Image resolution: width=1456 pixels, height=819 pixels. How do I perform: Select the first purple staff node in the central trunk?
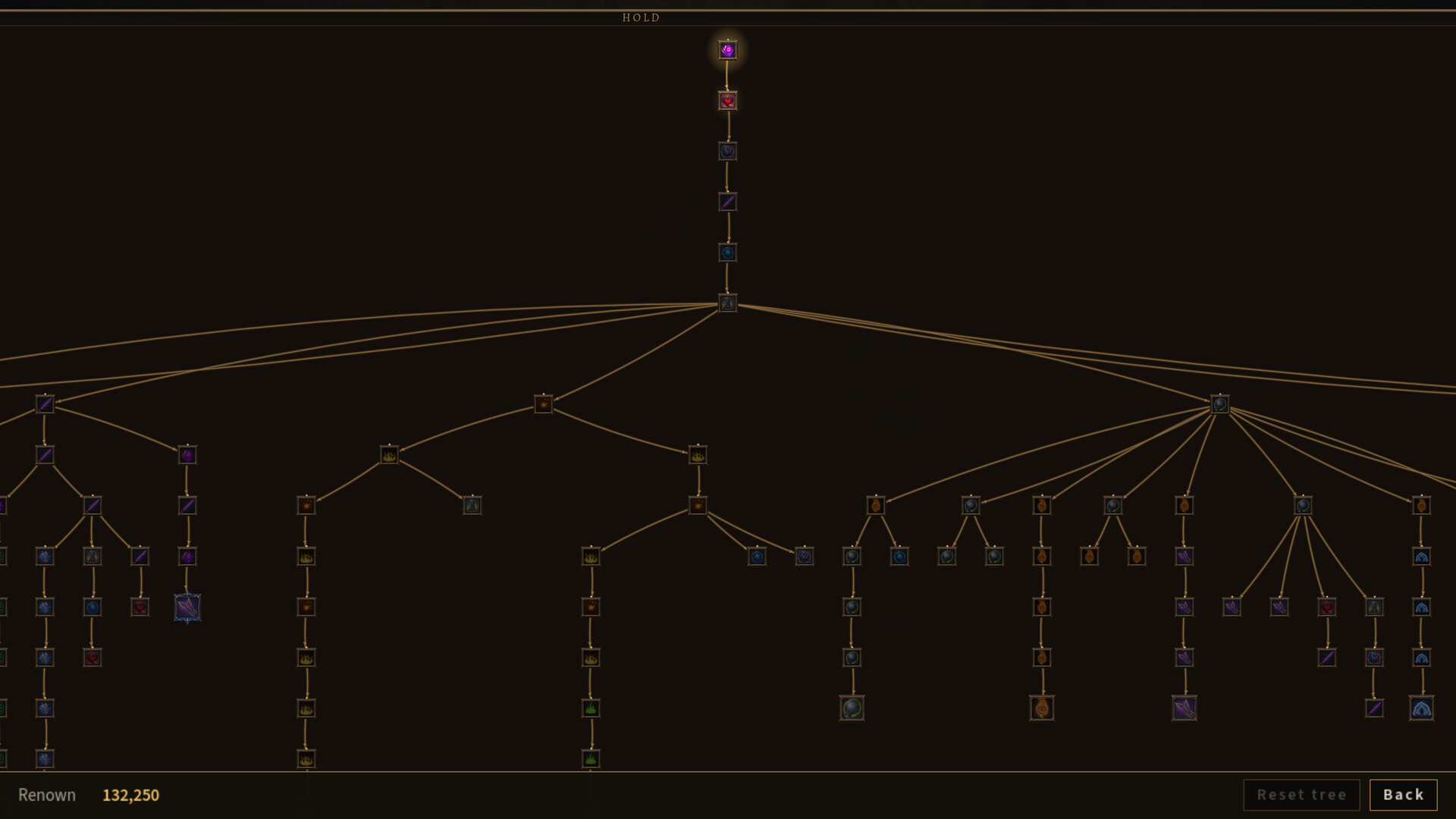click(x=727, y=202)
